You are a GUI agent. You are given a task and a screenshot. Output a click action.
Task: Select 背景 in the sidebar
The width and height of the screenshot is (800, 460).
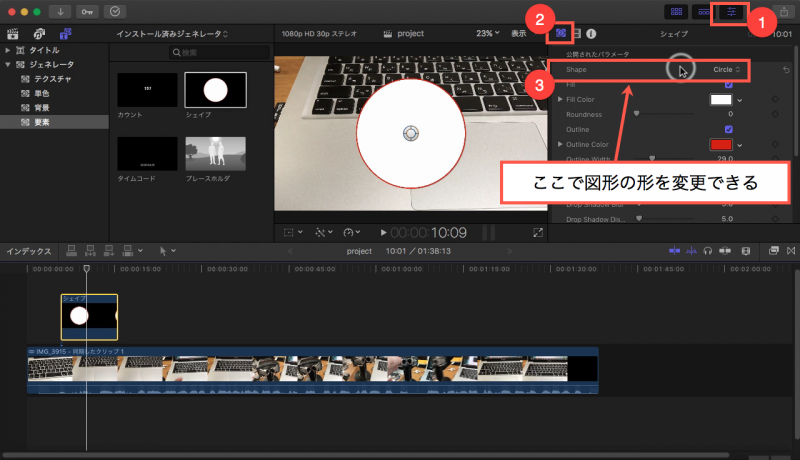[41, 108]
